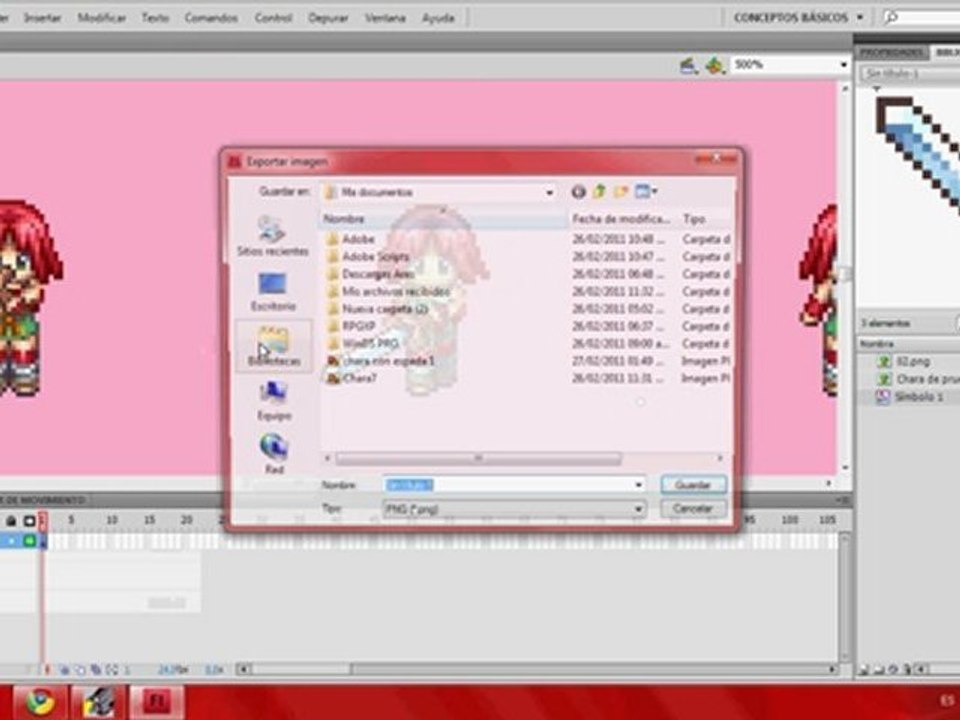
Task: Click the lock all layers icon
Action: click(x=12, y=520)
